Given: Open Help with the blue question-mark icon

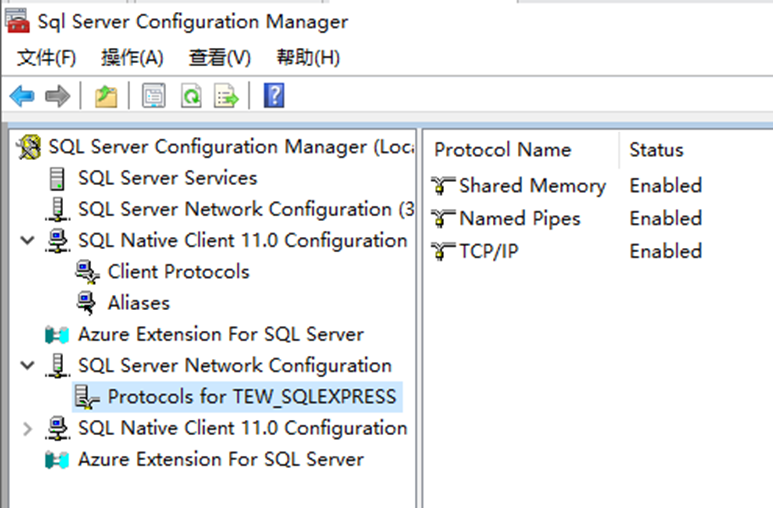Looking at the screenshot, I should tap(274, 95).
